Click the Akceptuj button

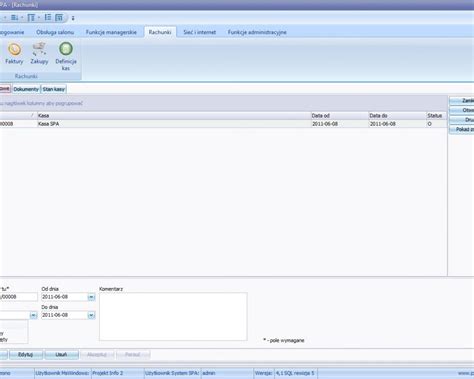click(97, 355)
